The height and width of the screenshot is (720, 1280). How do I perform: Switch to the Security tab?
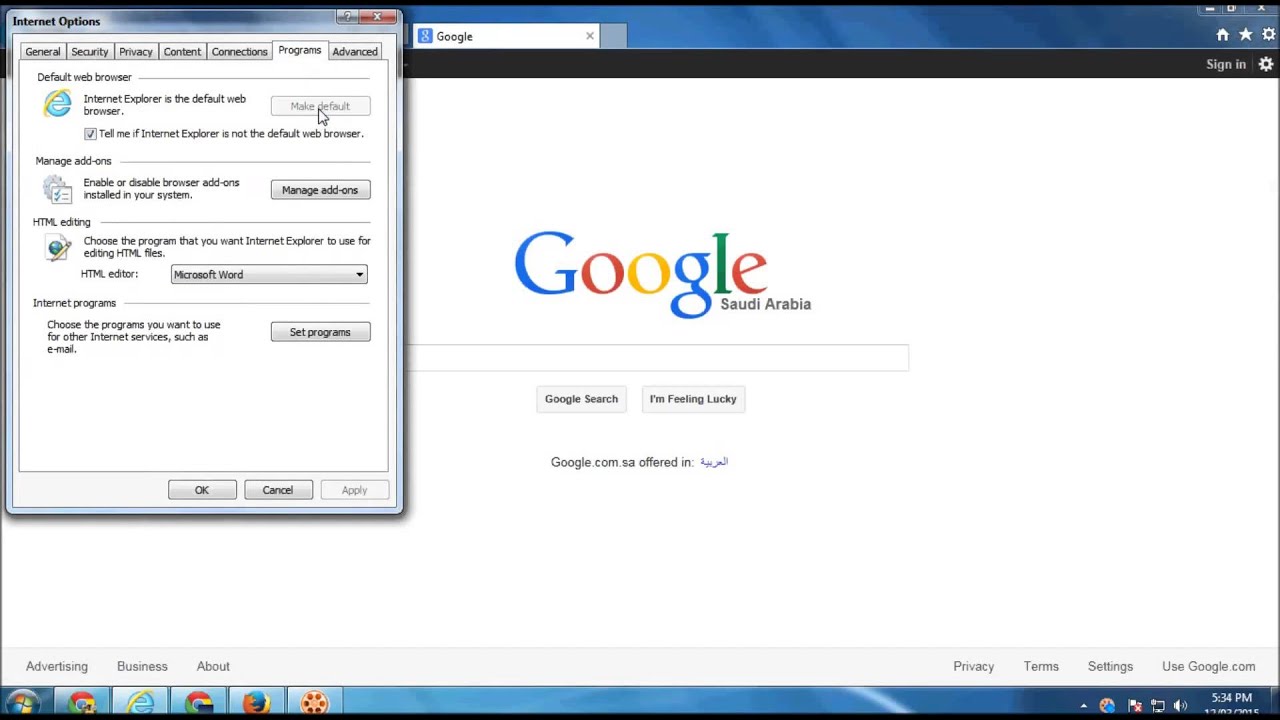click(89, 52)
